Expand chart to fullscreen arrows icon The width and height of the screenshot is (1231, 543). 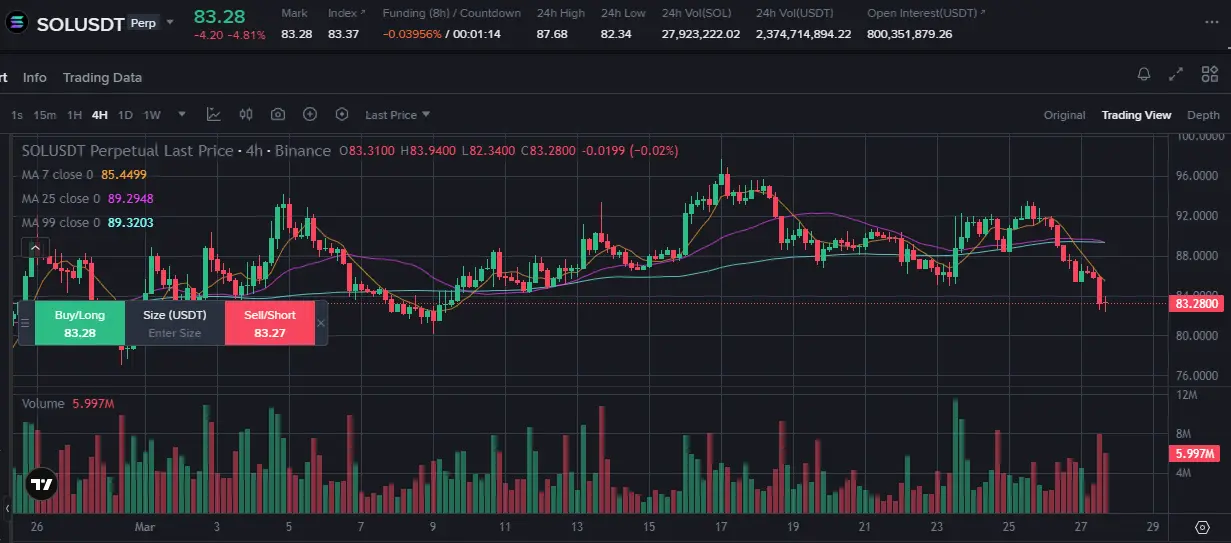click(x=1177, y=74)
